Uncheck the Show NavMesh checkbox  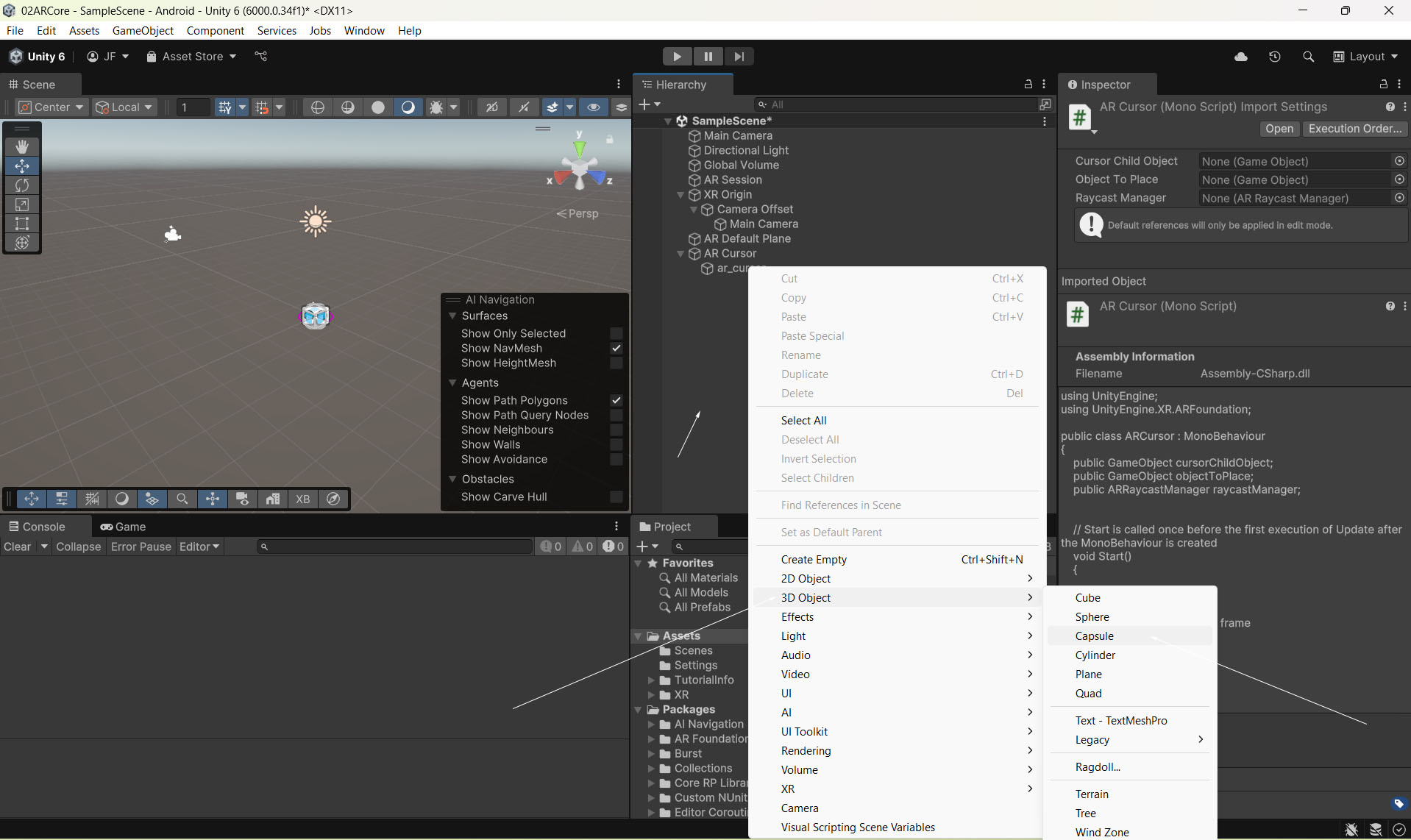tap(616, 349)
